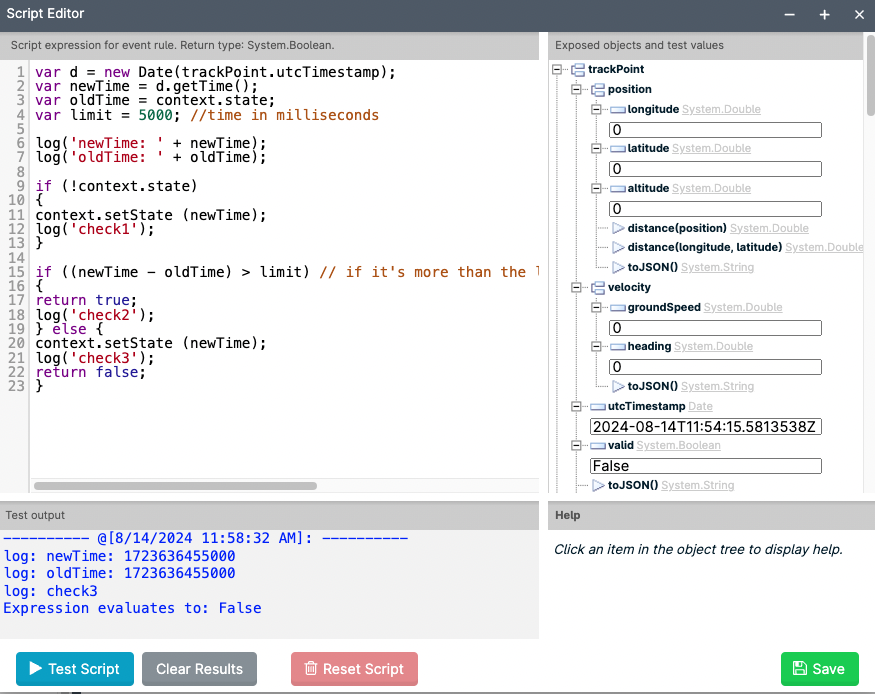Collapse the heading tree node
The image size is (875, 694).
[x=596, y=347]
